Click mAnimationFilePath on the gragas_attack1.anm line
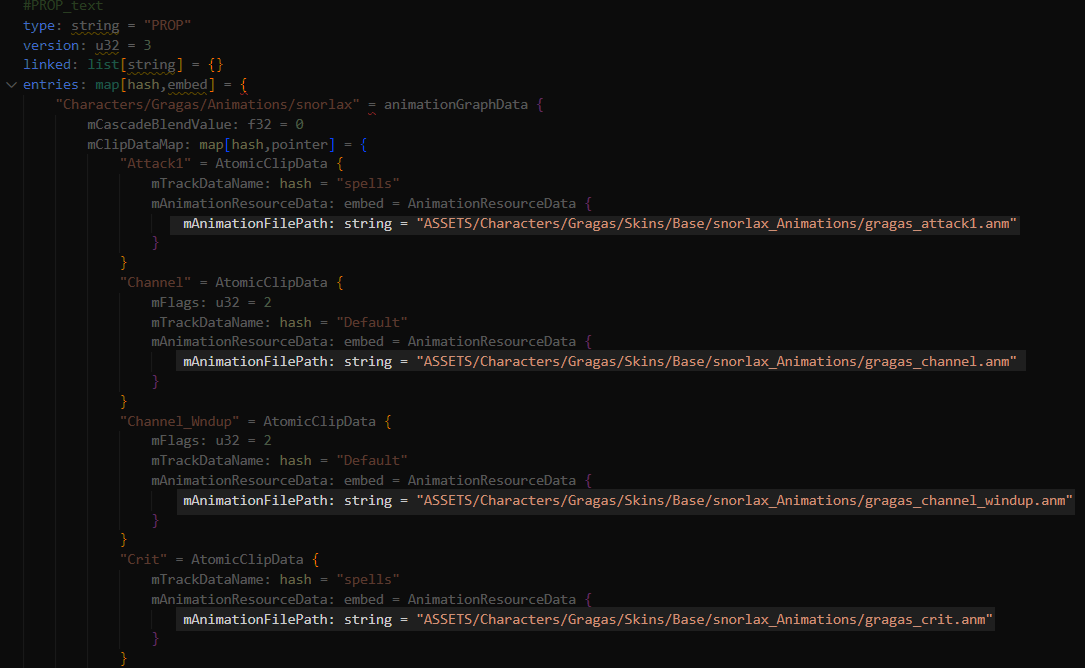 [255, 224]
